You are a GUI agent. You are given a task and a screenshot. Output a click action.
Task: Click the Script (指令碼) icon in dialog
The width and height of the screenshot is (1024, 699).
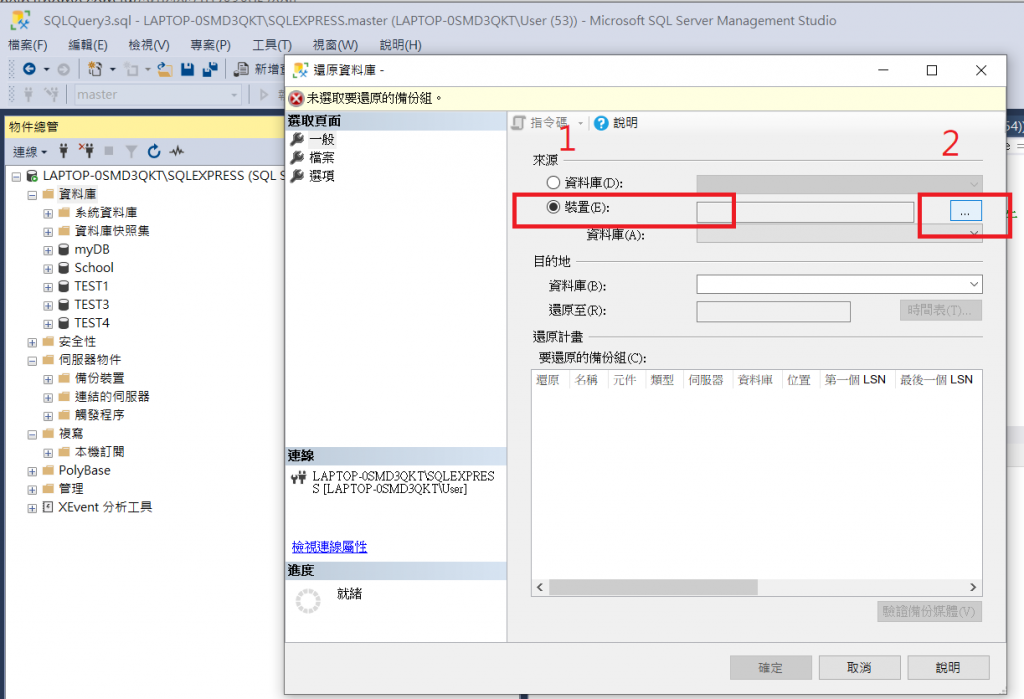pyautogui.click(x=519, y=123)
